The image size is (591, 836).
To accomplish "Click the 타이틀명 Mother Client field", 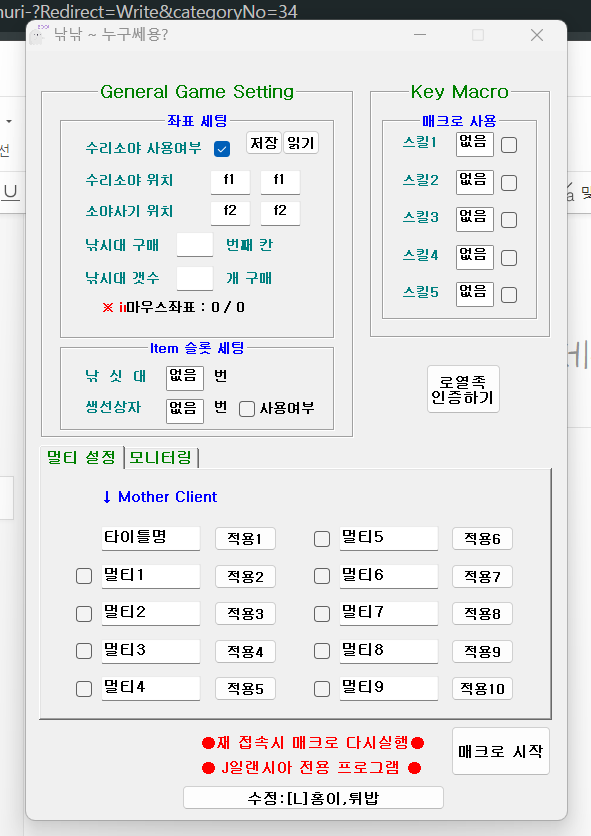I will click(x=151, y=538).
